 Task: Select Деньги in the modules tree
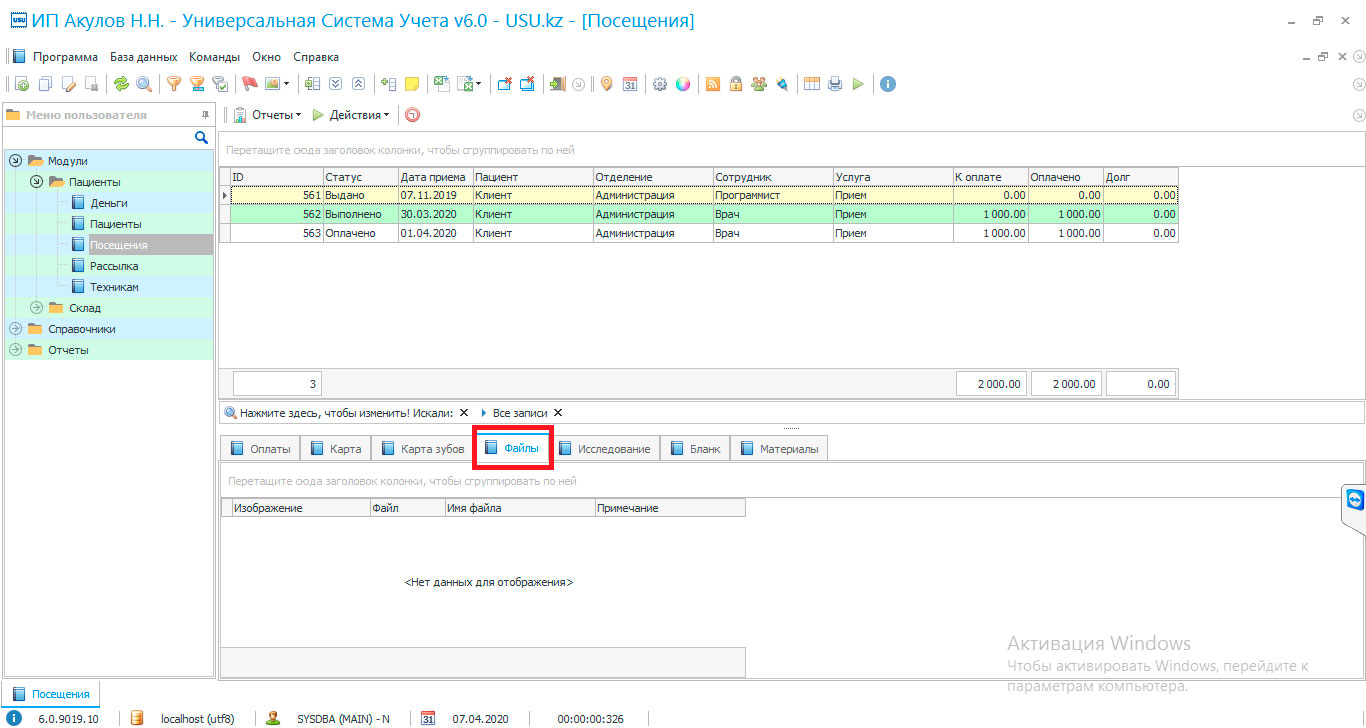click(108, 203)
